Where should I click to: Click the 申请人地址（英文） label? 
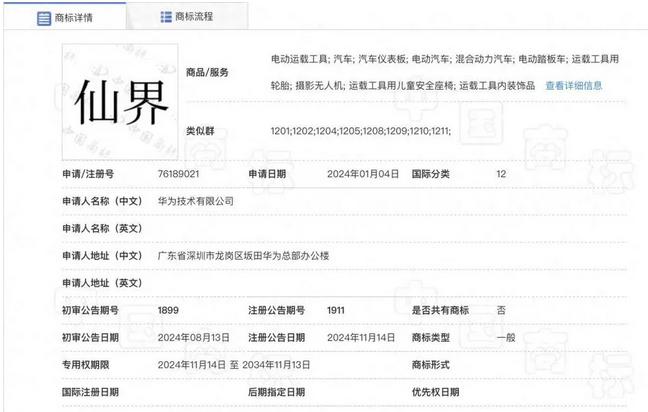[x=102, y=283]
